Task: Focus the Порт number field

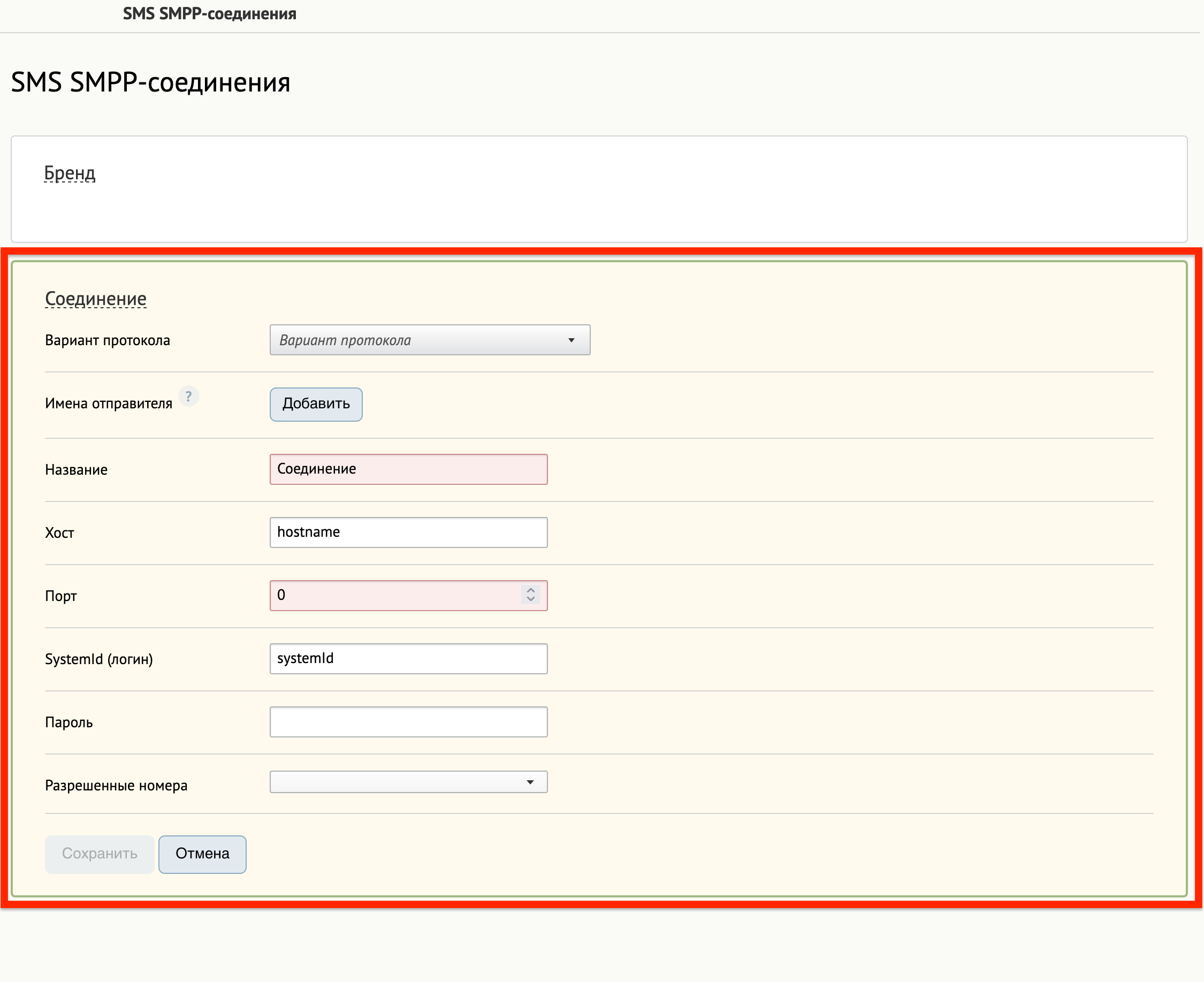Action: [x=408, y=596]
